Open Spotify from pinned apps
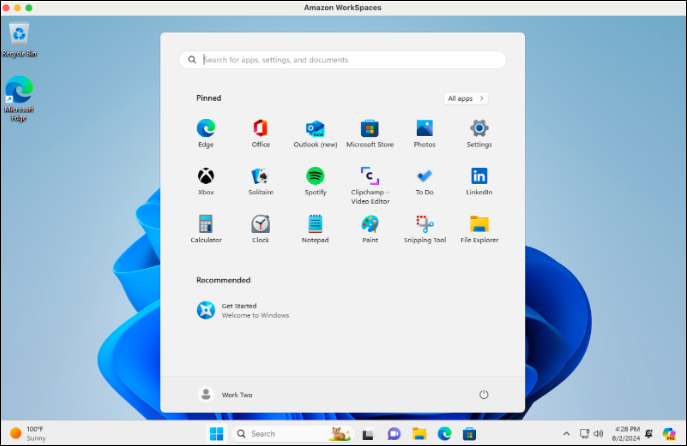This screenshot has height=446, width=687. (315, 176)
